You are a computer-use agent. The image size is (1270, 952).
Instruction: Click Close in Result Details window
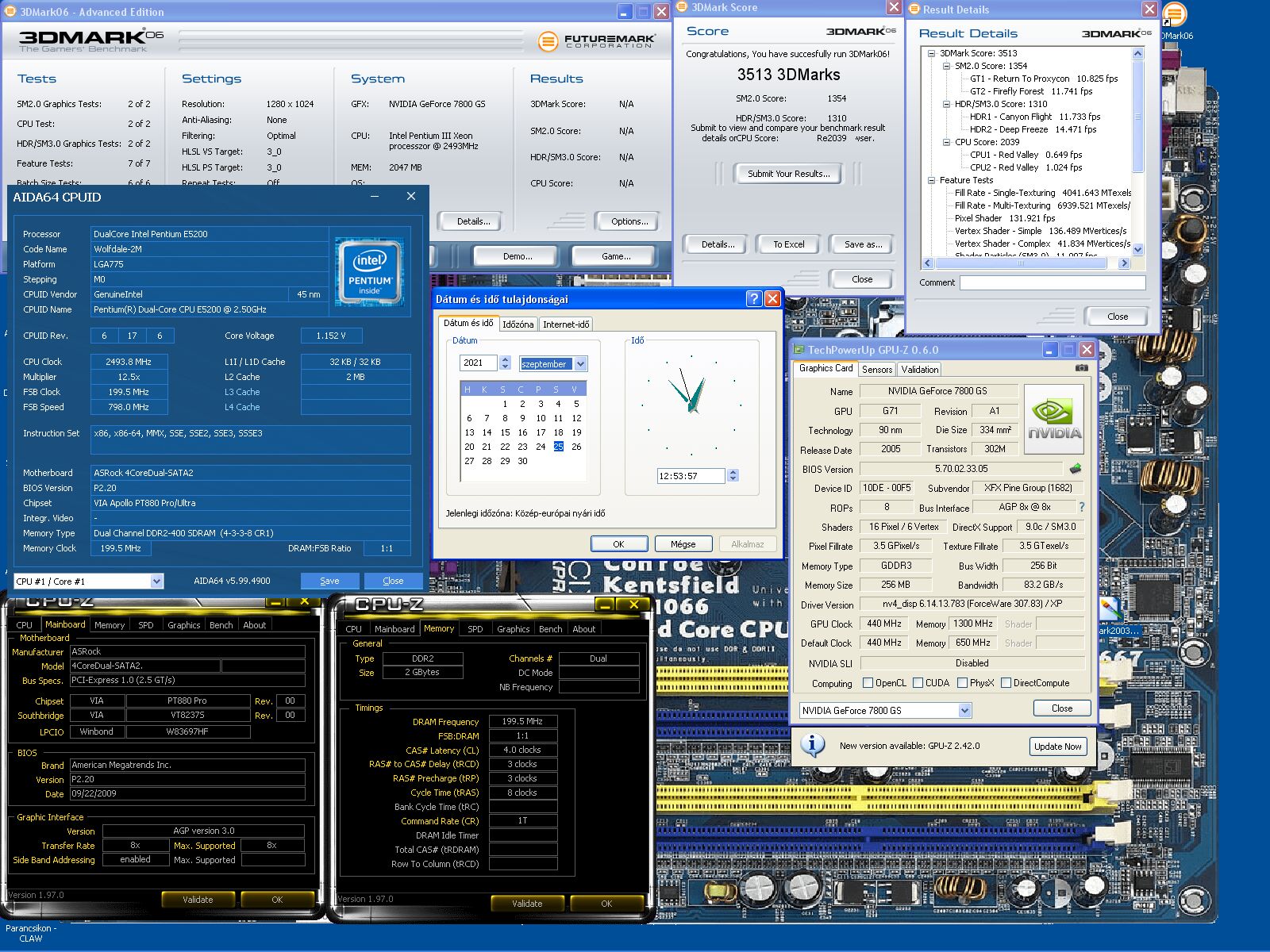(1117, 317)
